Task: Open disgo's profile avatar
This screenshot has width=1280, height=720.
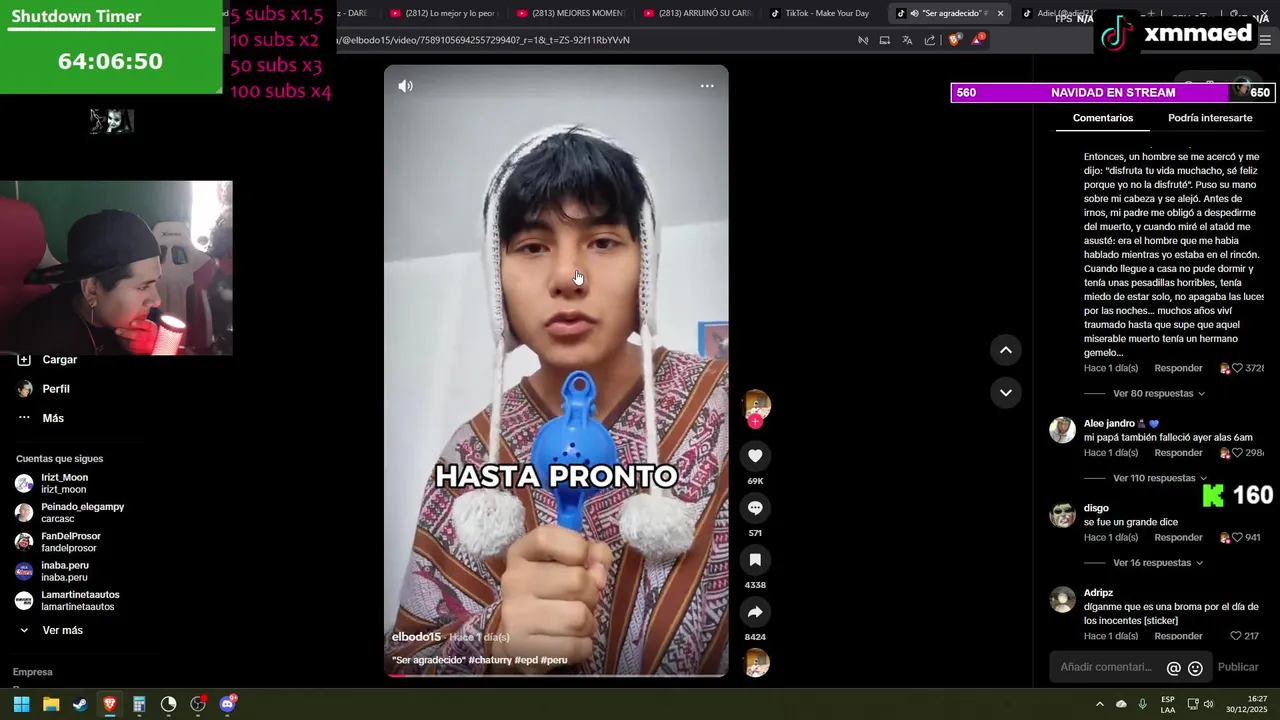Action: [x=1062, y=515]
